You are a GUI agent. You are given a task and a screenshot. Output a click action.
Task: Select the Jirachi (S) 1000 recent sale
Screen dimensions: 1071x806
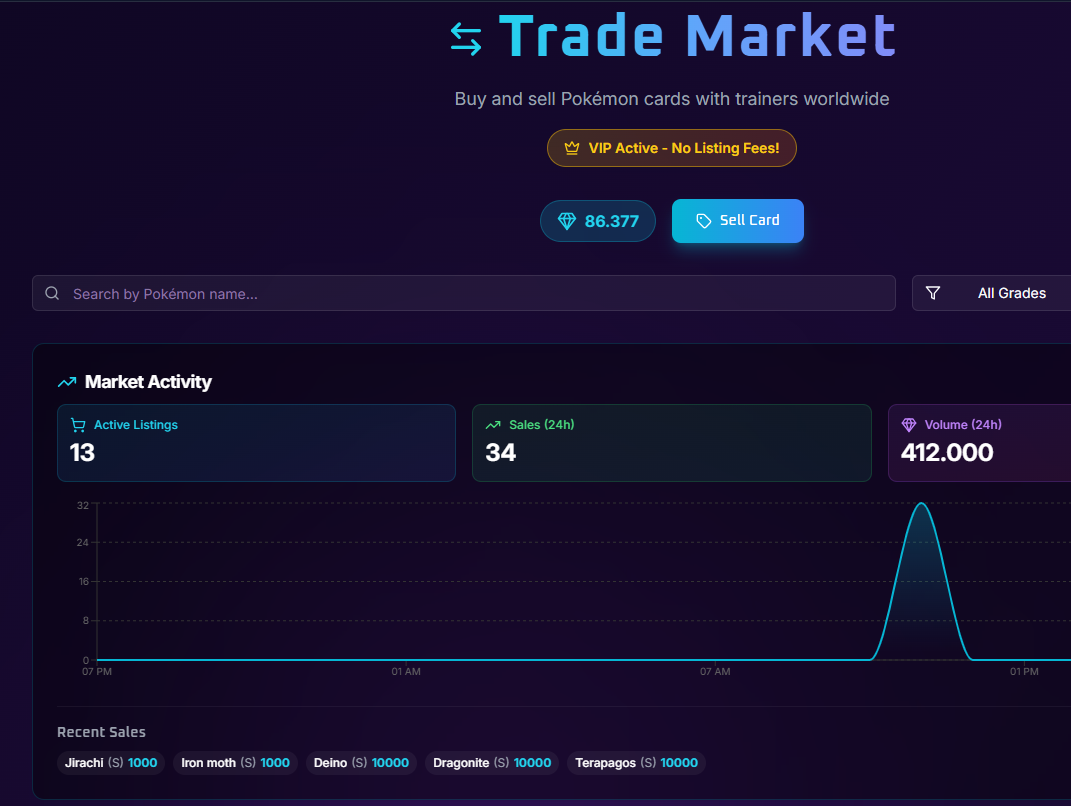pyautogui.click(x=111, y=763)
